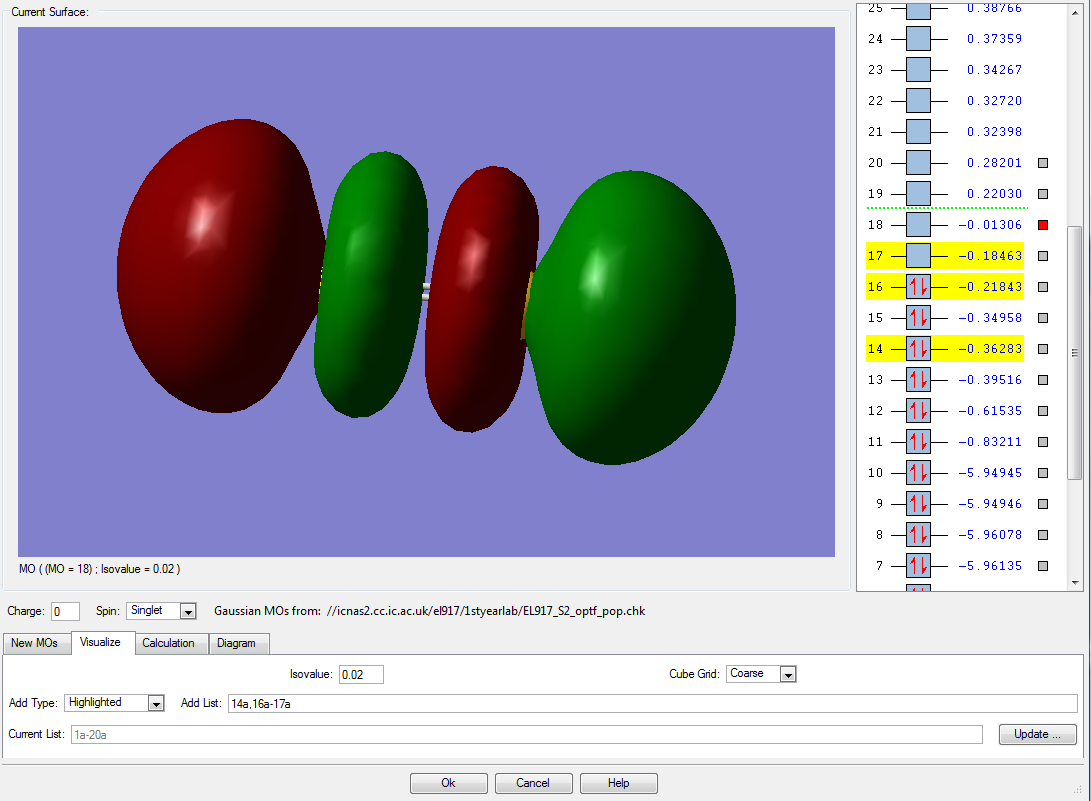
Task: Toggle the surface marker for orbital 13
Action: pos(1043,380)
